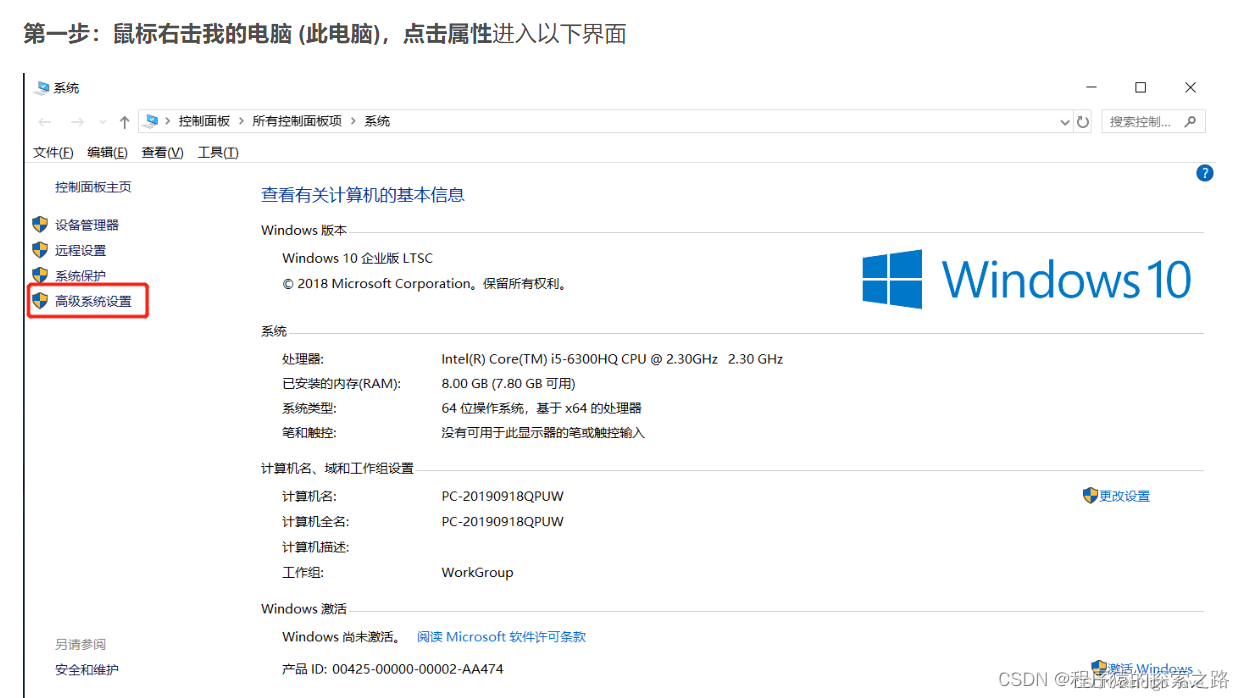The image size is (1245, 698).
Task: Click the 查看有关计算机的基本信息 heading
Action: (x=363, y=195)
